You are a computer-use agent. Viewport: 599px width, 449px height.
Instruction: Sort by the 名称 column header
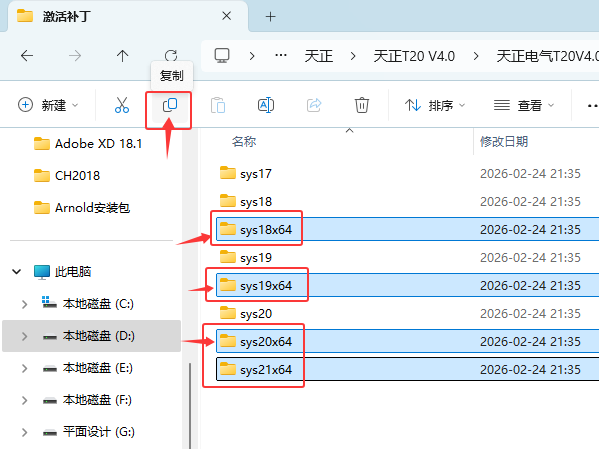coord(244,142)
